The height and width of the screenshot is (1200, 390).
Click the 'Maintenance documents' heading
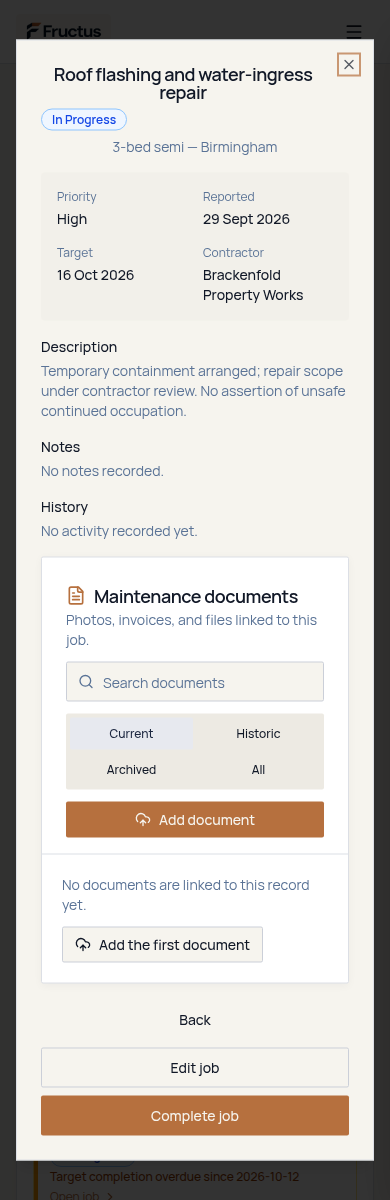[x=196, y=597]
